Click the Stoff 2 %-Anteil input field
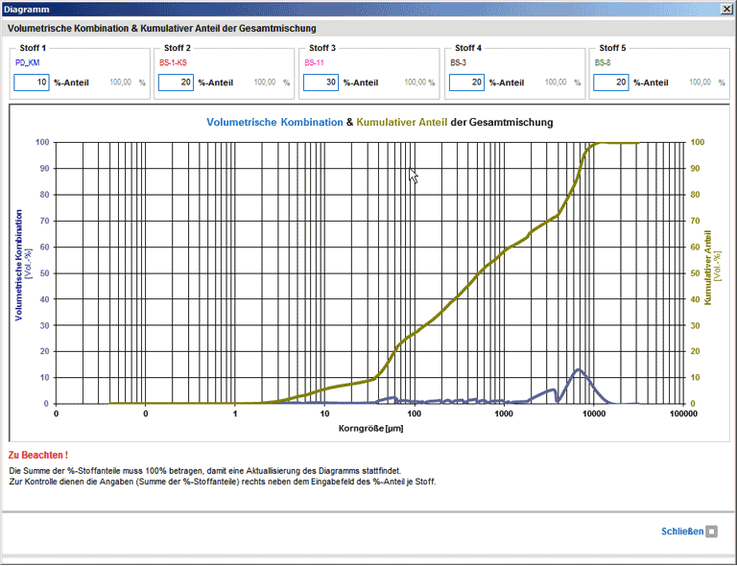This screenshot has height=566, width=737. [x=177, y=83]
